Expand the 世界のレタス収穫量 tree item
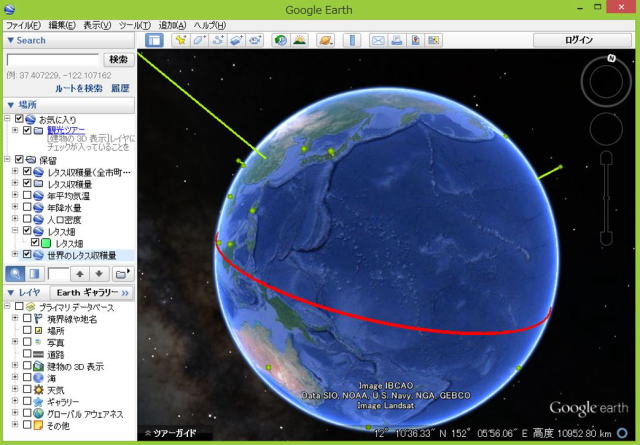The width and height of the screenshot is (640, 445). (x=14, y=255)
